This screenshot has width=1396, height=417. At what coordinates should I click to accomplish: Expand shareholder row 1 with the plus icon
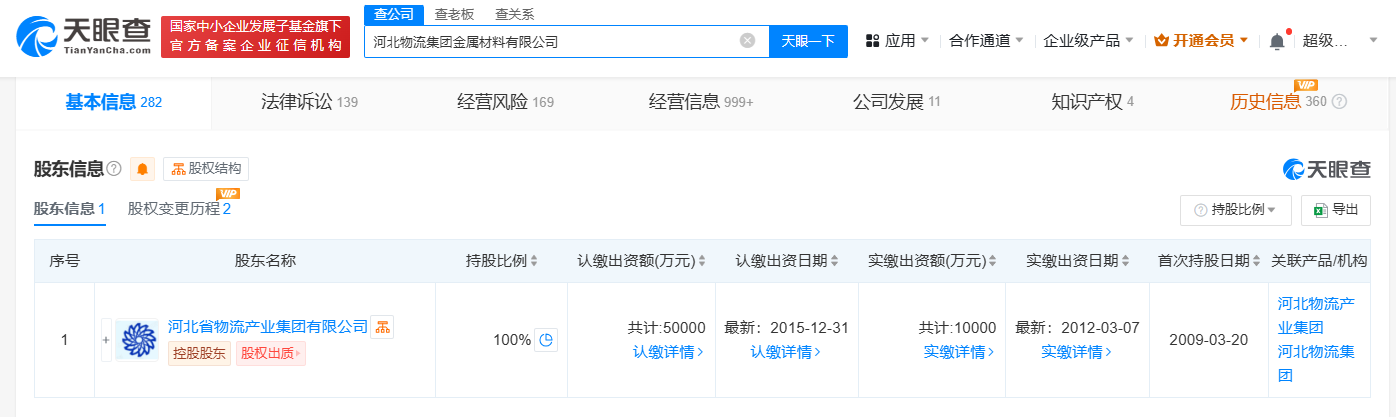106,340
